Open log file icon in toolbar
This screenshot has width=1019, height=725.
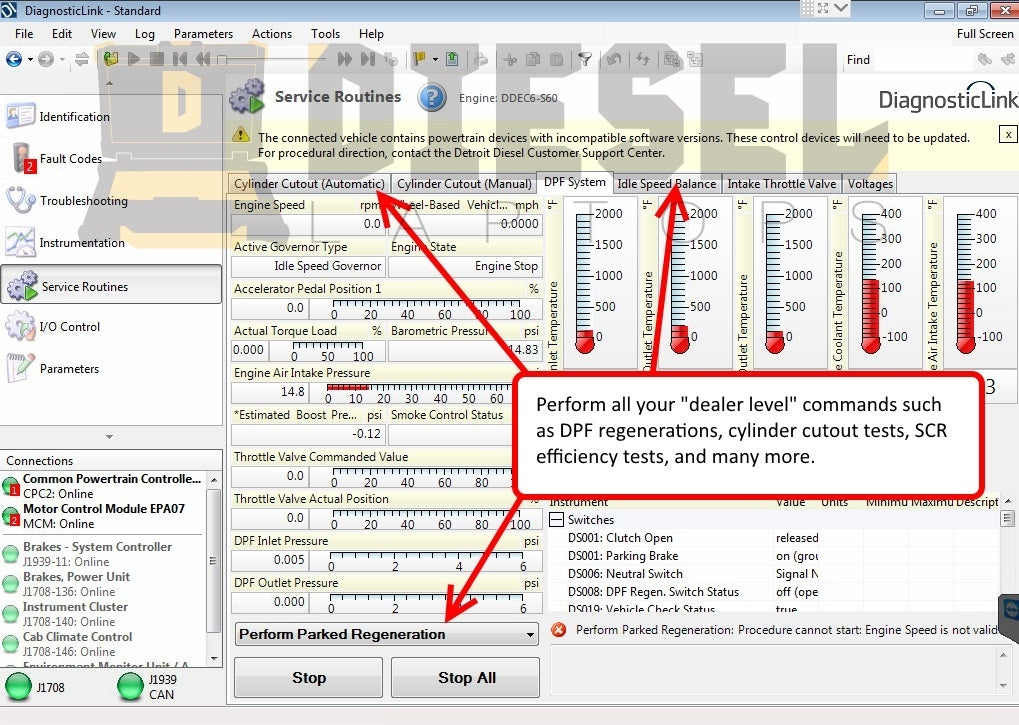pos(110,59)
